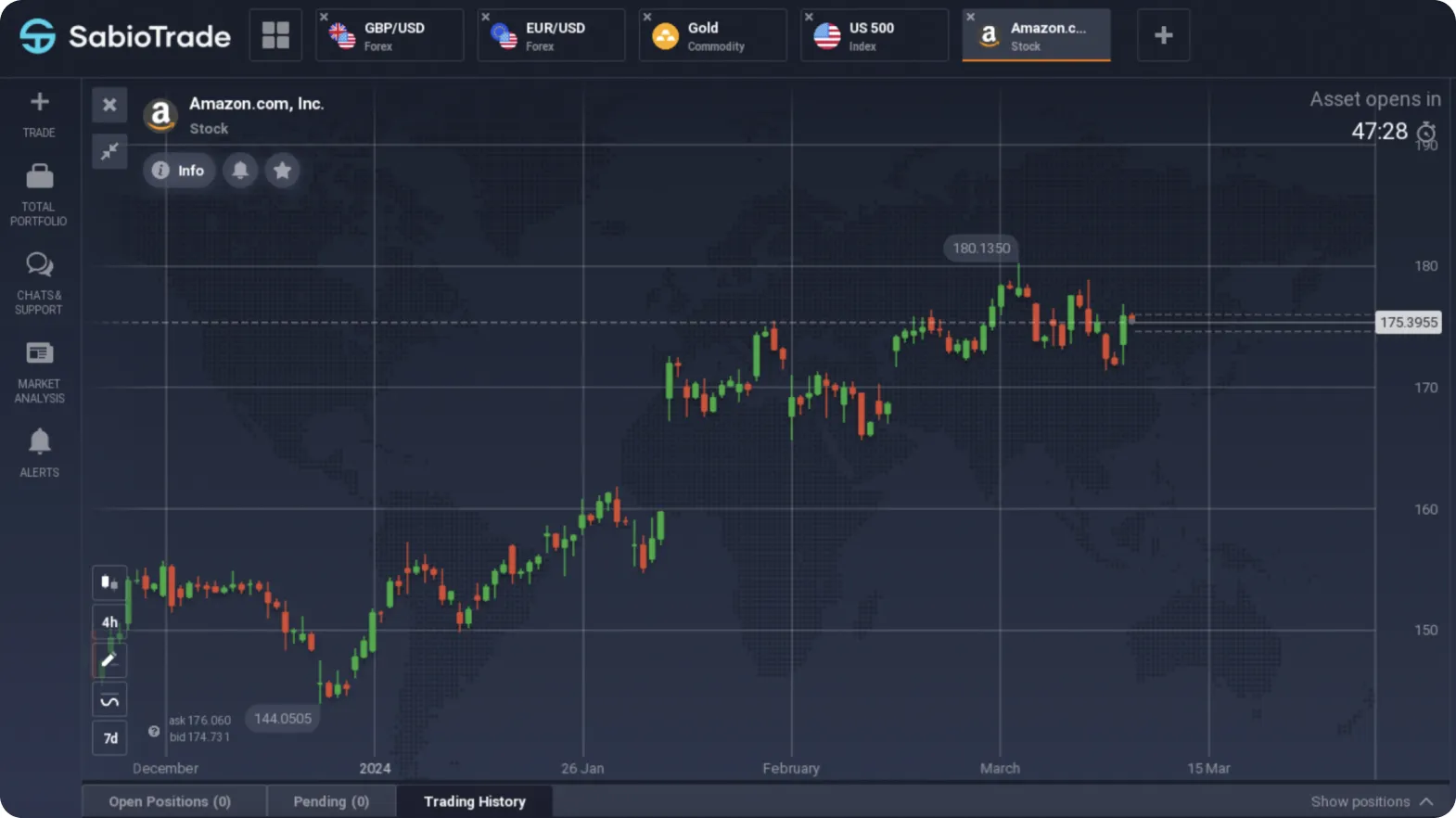Open Total Portfolio in sidebar
The height and width of the screenshot is (818, 1456).
click(x=39, y=196)
